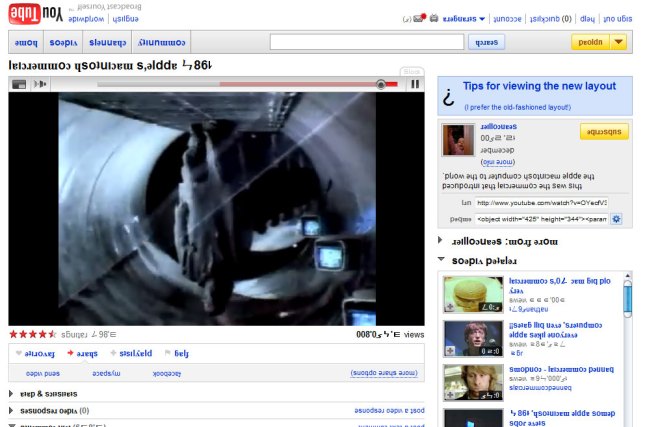Click the embed customize gear icon
Screen dimensions: 645x427
click(616, 219)
